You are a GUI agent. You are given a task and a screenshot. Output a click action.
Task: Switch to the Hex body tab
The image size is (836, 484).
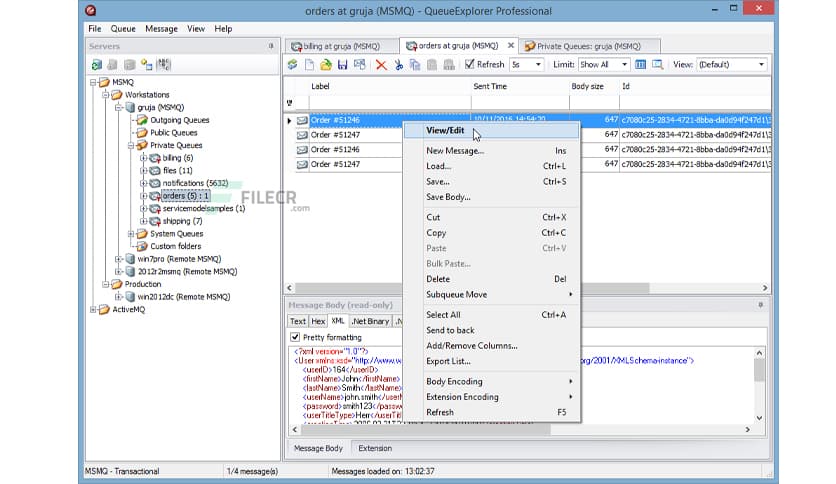coord(318,321)
